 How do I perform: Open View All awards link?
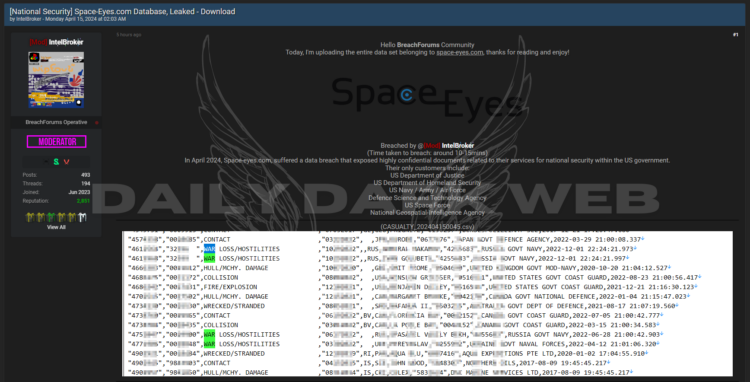tap(56, 227)
